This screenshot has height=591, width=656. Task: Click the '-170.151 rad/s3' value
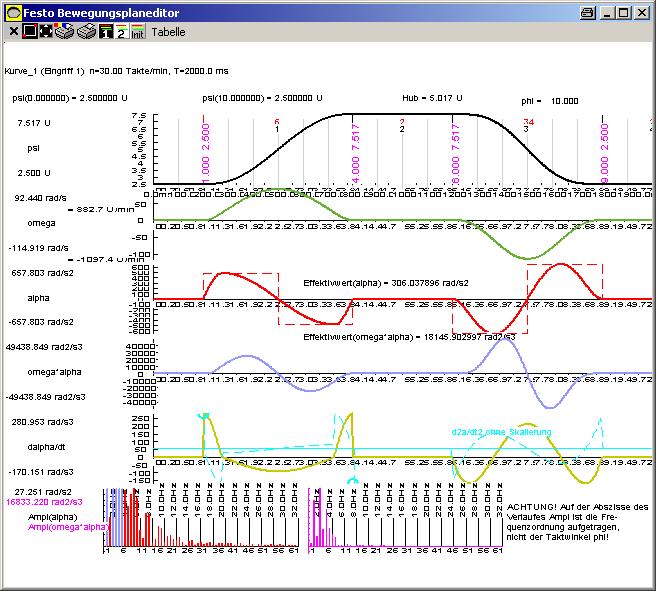click(x=41, y=472)
